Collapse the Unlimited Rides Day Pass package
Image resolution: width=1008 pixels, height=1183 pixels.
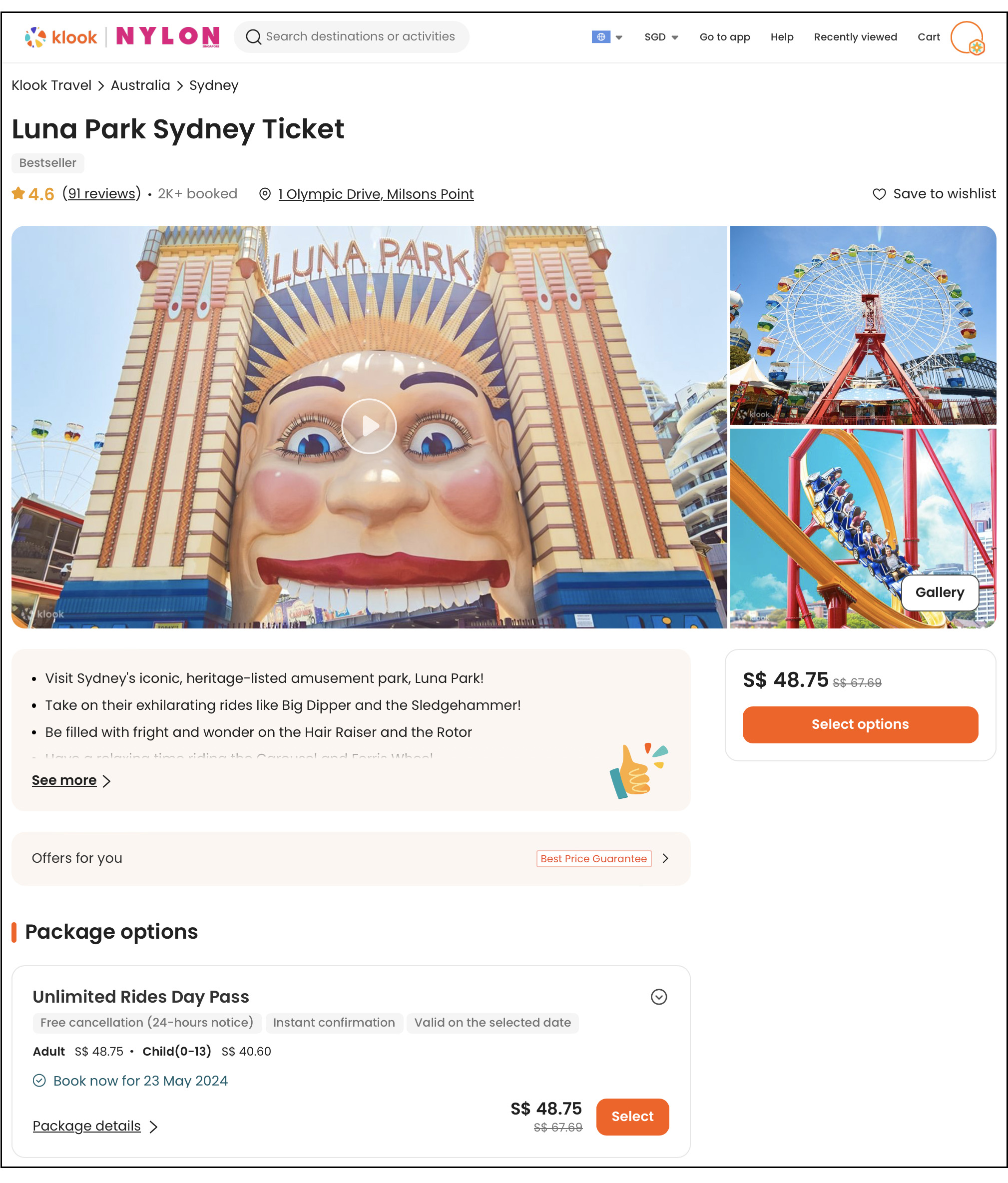pyautogui.click(x=659, y=997)
